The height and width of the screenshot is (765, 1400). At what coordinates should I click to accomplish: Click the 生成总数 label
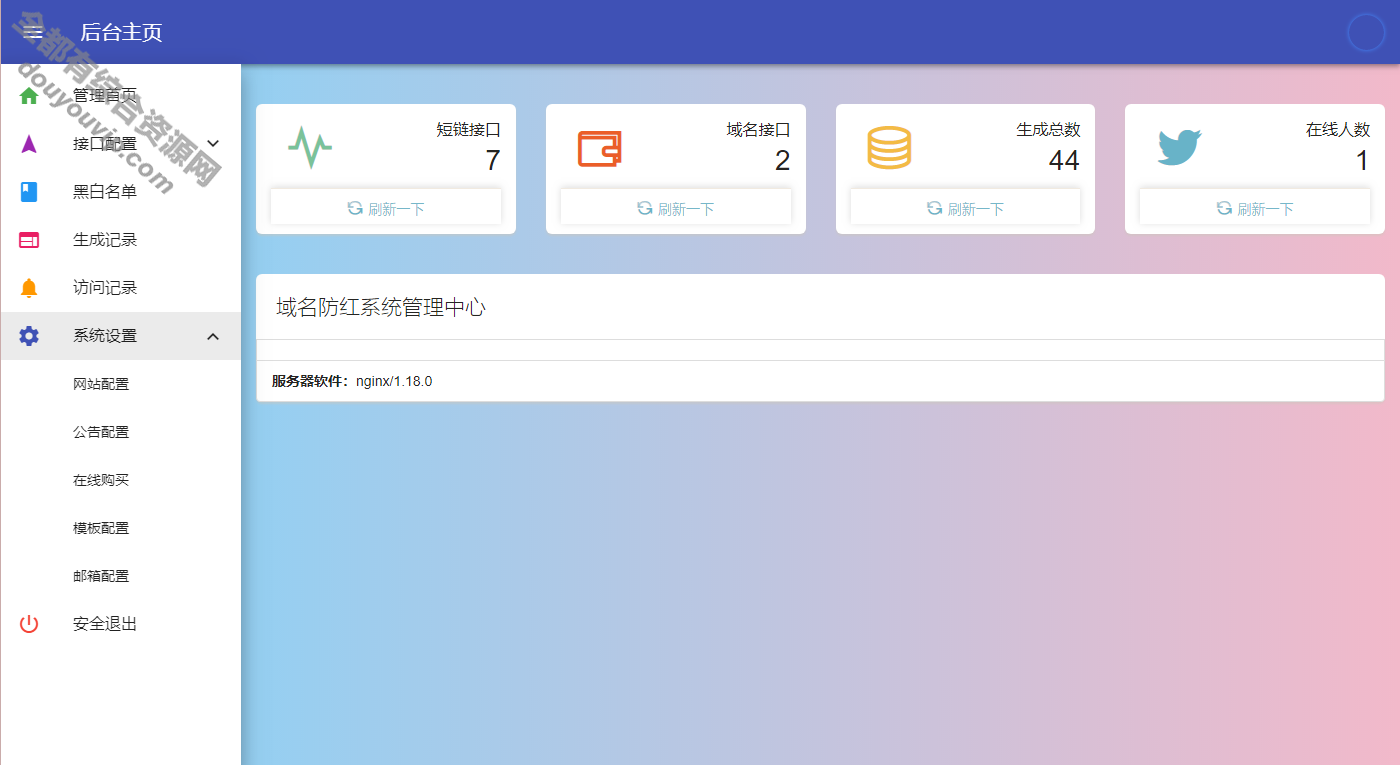[1048, 130]
